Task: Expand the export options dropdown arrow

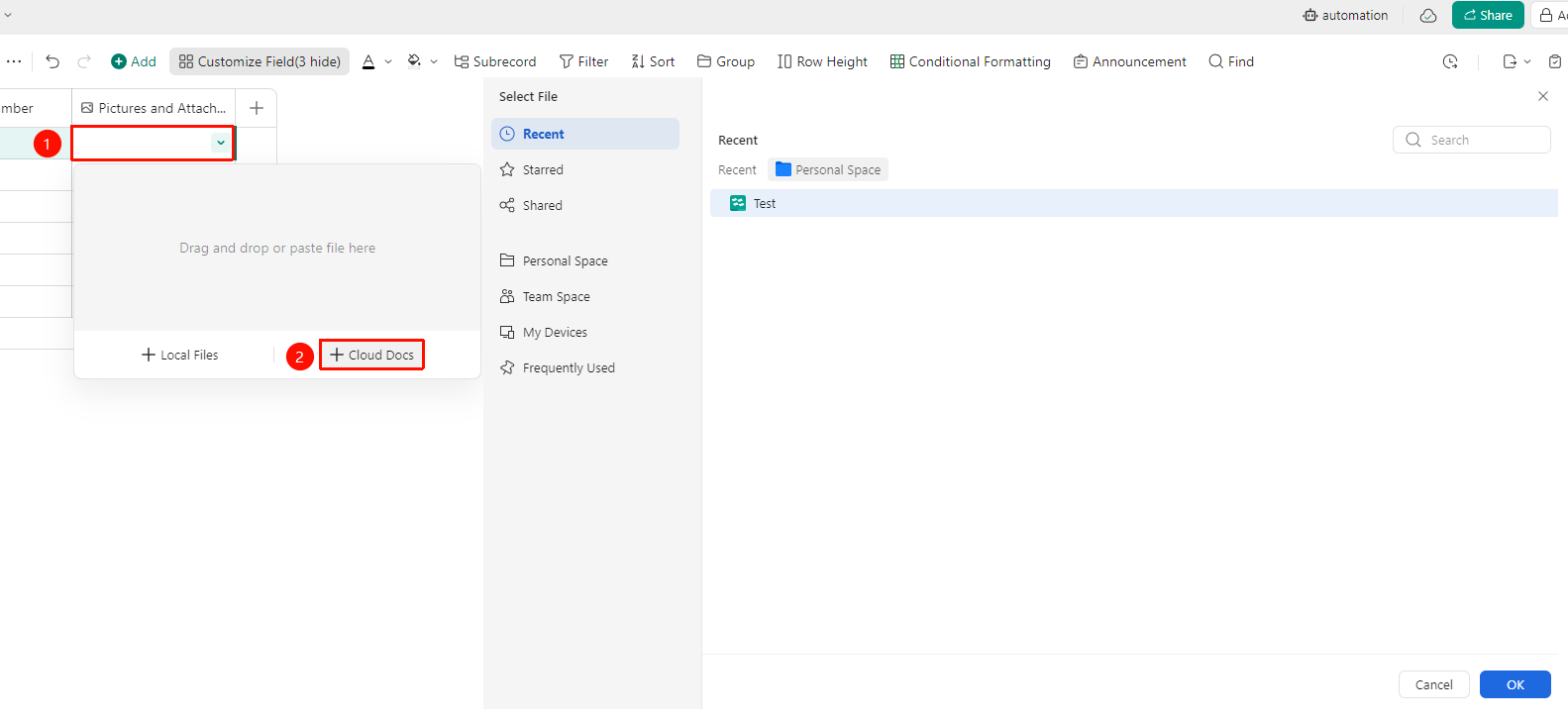Action: tap(1527, 61)
